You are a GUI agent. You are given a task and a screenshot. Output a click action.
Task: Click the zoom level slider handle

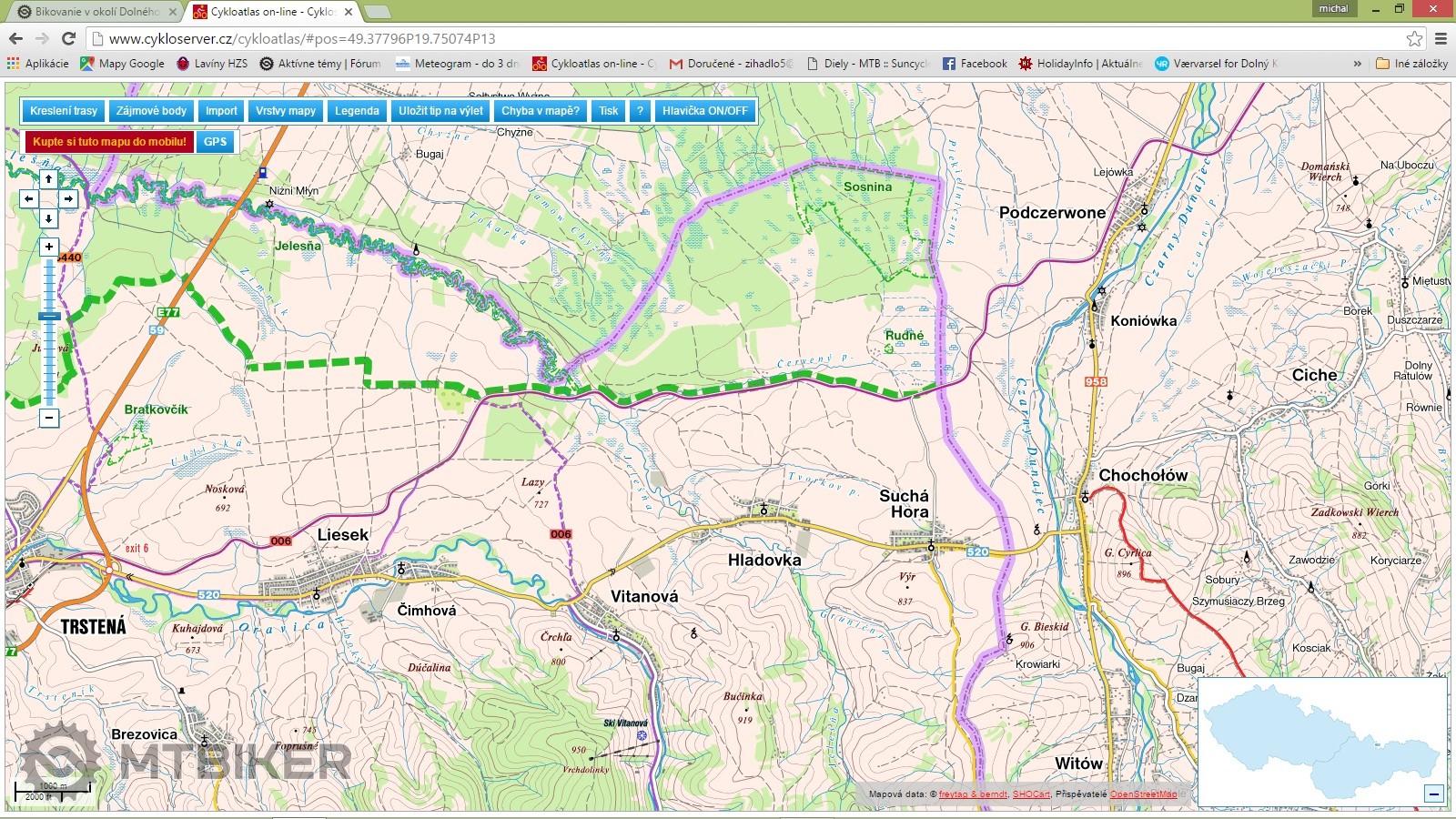point(49,317)
